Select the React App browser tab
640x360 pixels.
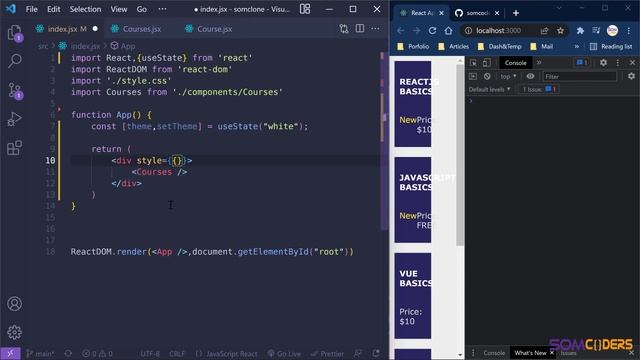(421, 13)
